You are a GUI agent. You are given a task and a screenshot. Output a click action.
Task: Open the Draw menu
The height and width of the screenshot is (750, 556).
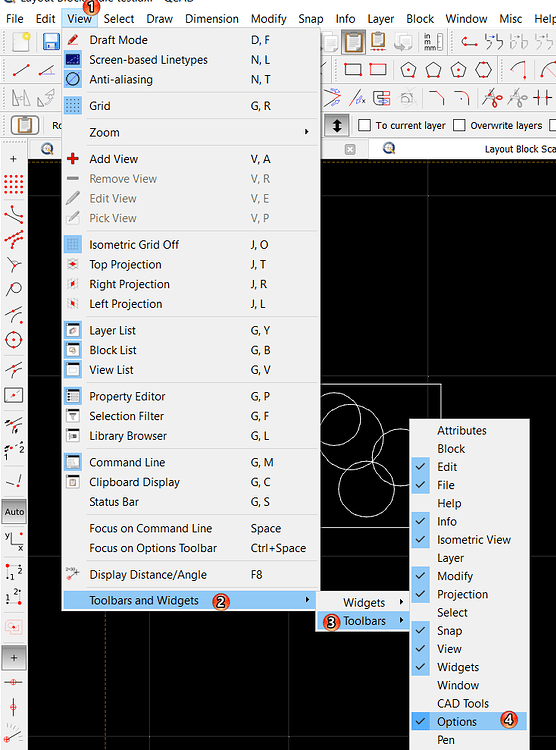(x=159, y=19)
